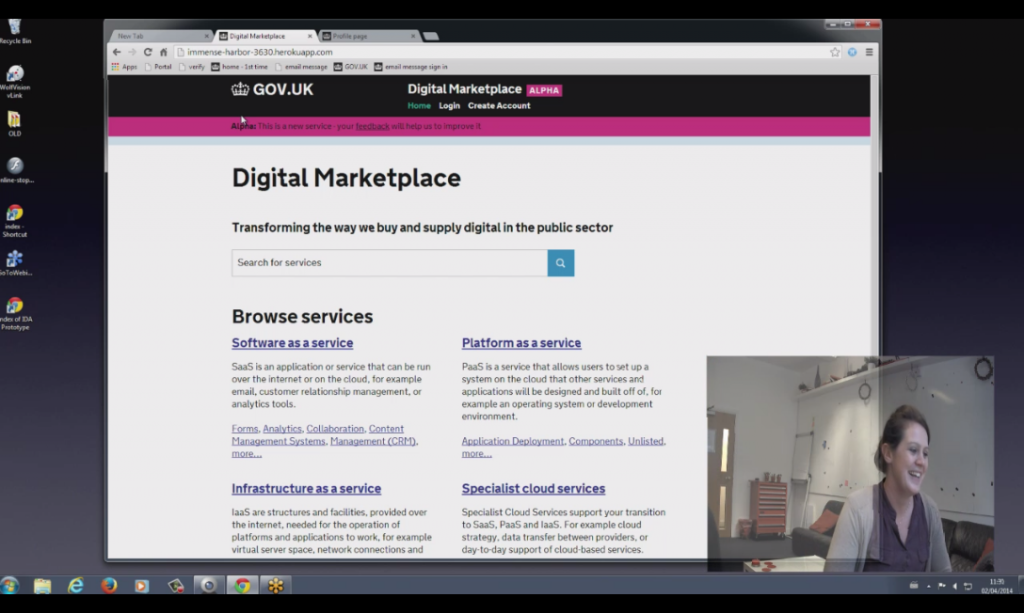Click the magnifier search button
The height and width of the screenshot is (613, 1024).
560,263
